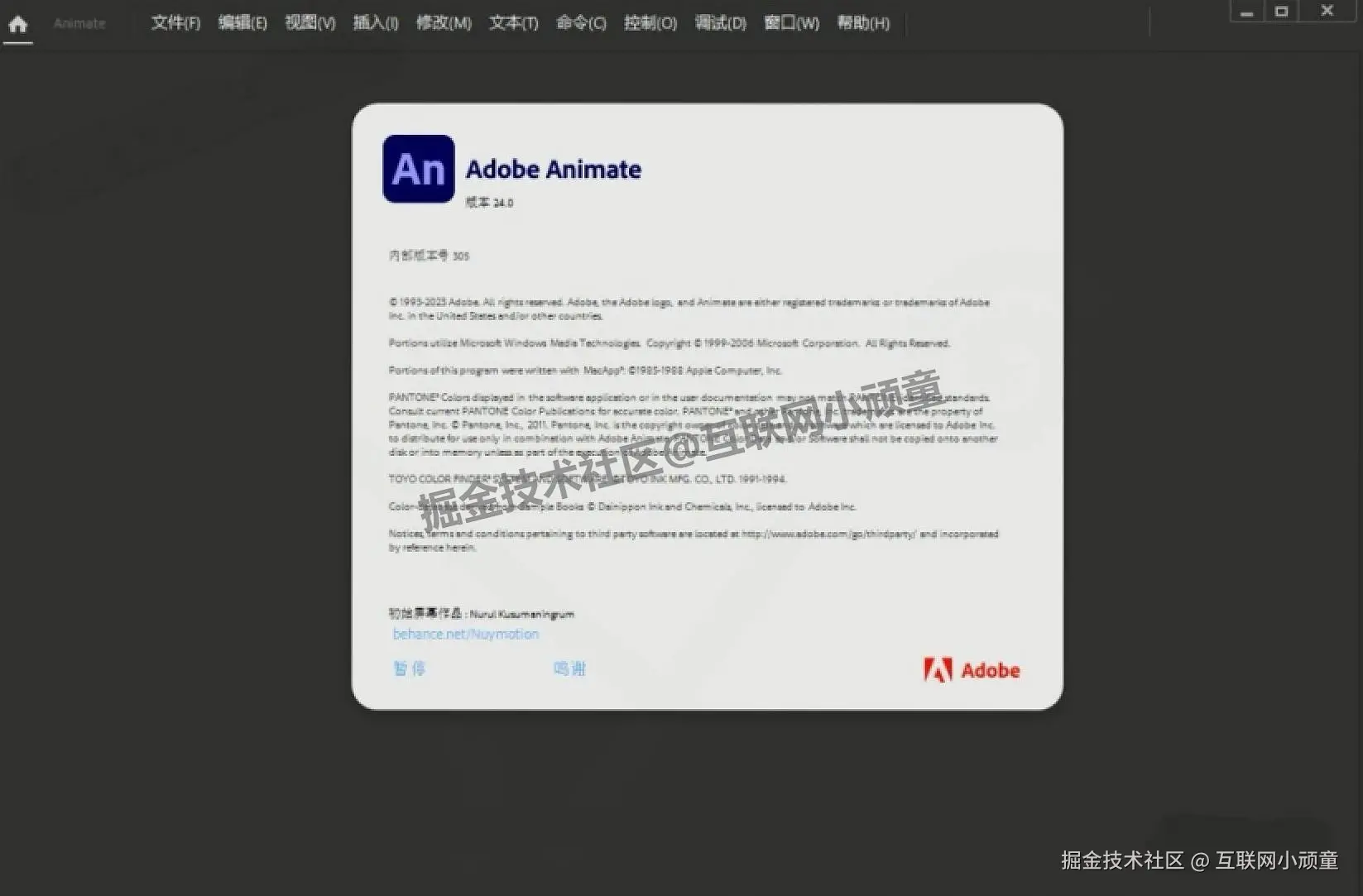The width and height of the screenshot is (1363, 896).
Task: Open the 文件(F) menu
Action: (175, 23)
